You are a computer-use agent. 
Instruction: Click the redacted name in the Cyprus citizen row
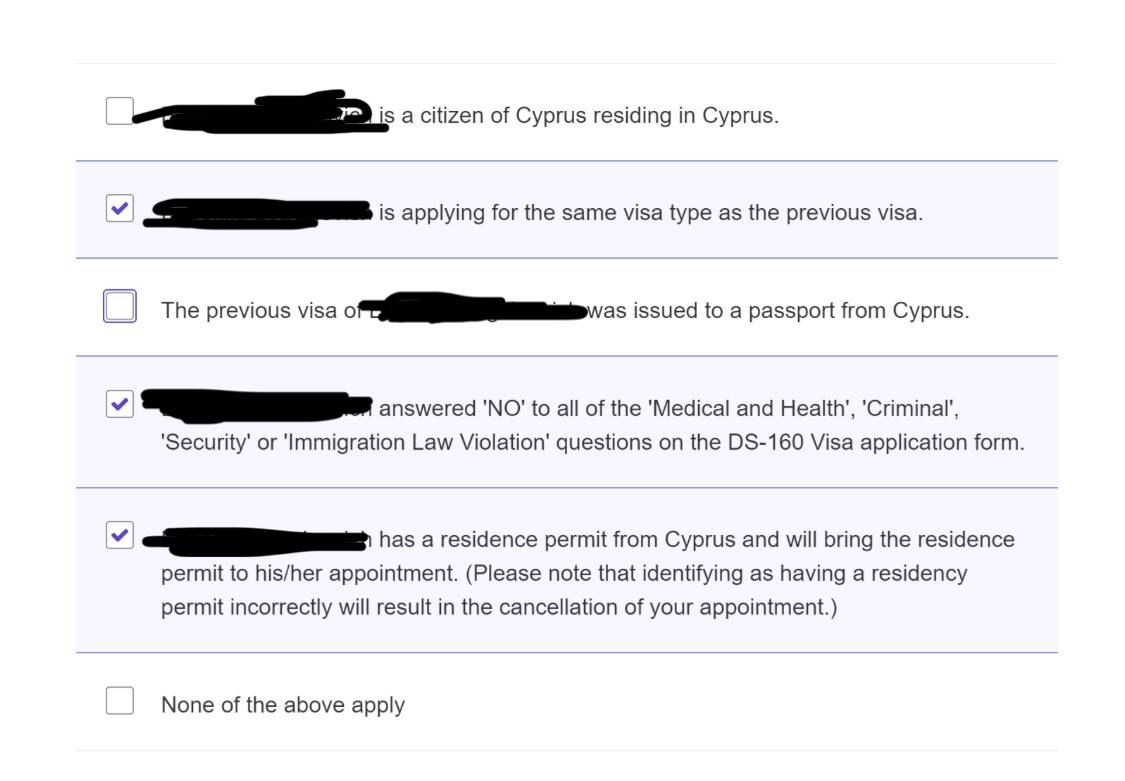tap(265, 114)
